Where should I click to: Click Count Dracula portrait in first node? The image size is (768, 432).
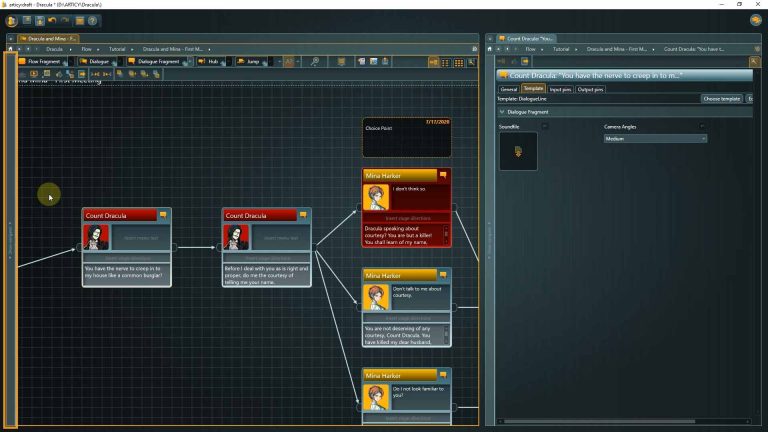(x=96, y=237)
